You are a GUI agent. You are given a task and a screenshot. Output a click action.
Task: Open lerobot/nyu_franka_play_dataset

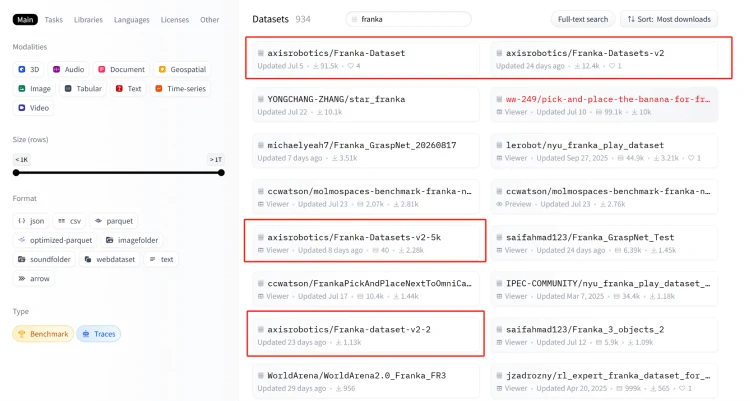pyautogui.click(x=604, y=150)
